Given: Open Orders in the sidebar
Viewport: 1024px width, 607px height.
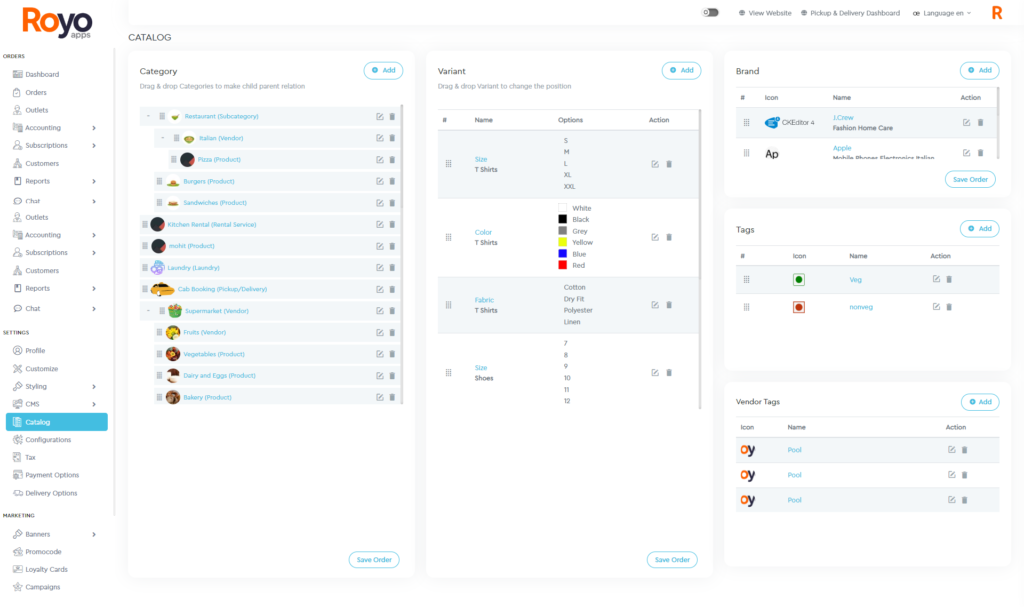Looking at the screenshot, I should 35,92.
